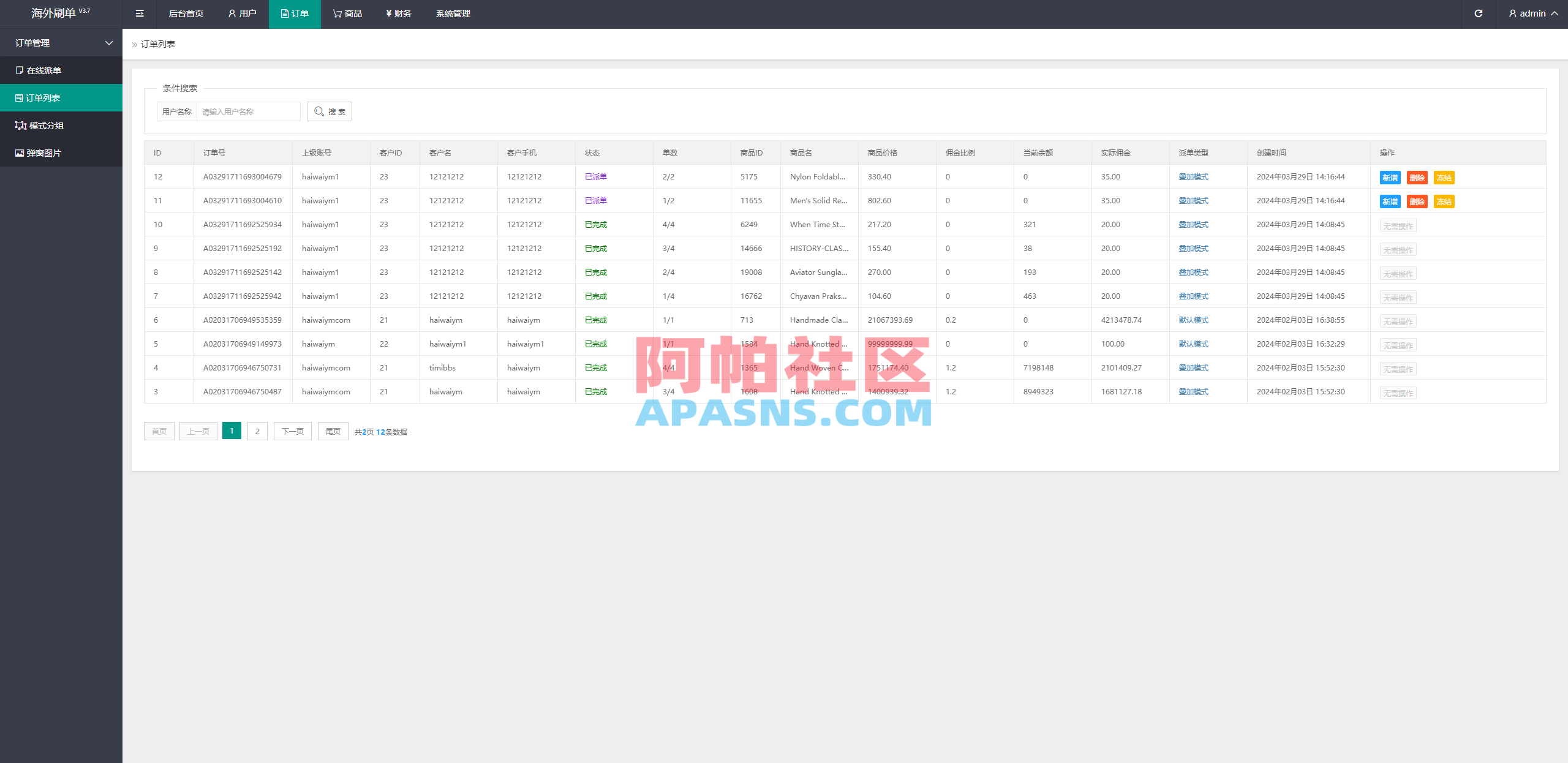The image size is (1568, 763).
Task: Select the 在线派单 sidebar icon
Action: [x=19, y=70]
